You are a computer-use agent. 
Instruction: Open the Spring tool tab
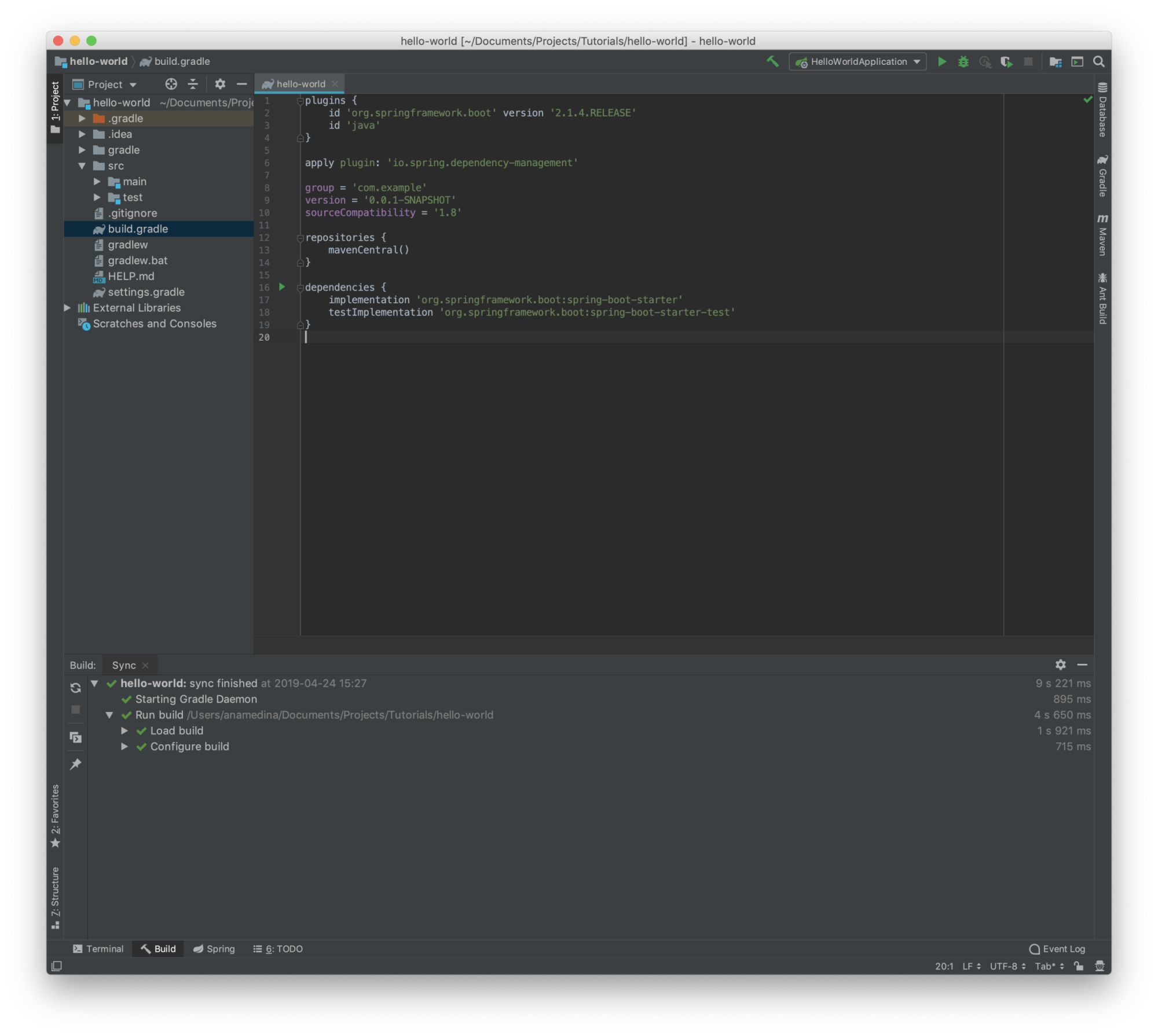pyautogui.click(x=214, y=949)
